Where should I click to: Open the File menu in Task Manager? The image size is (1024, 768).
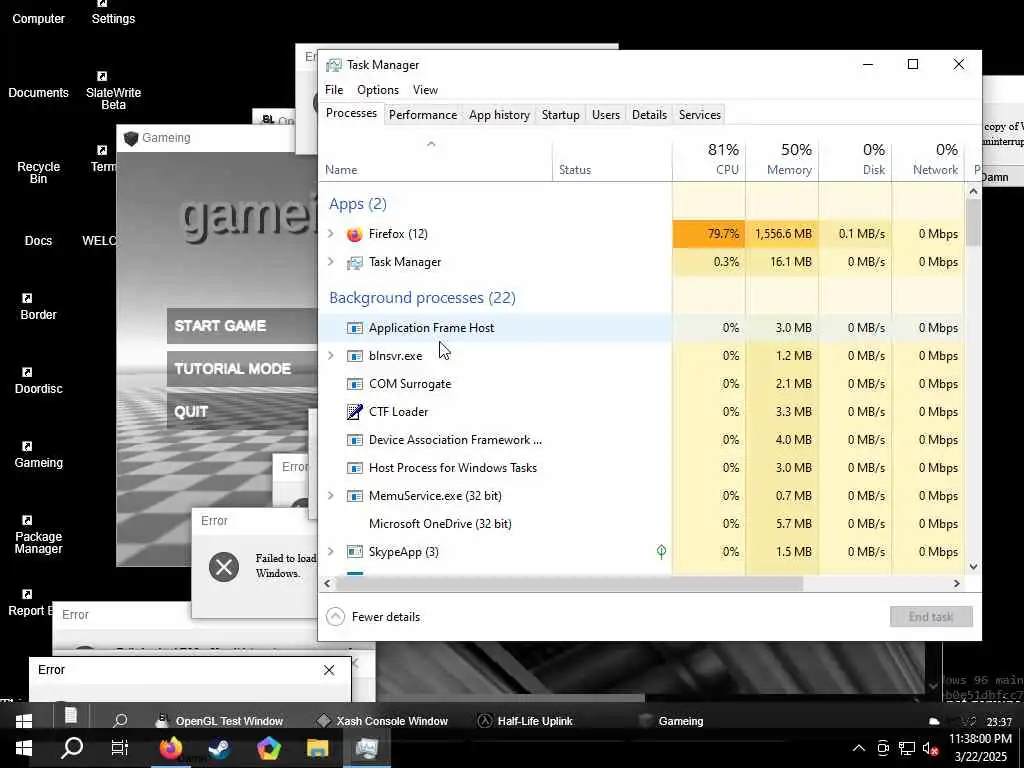(334, 90)
